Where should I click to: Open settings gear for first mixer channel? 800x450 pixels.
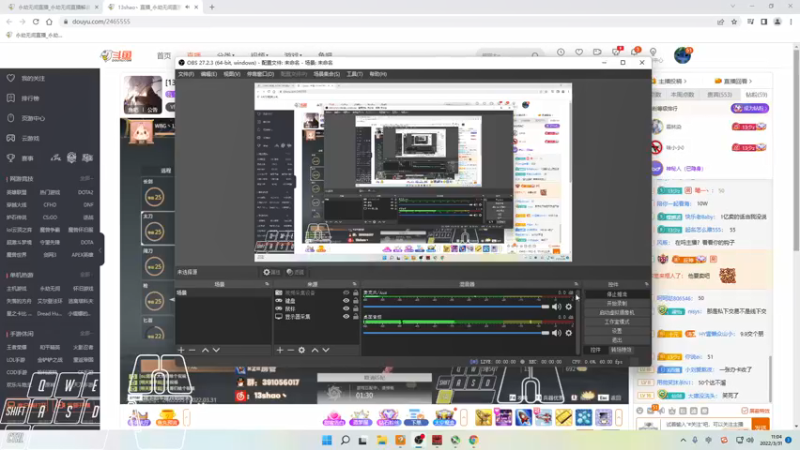click(x=568, y=307)
